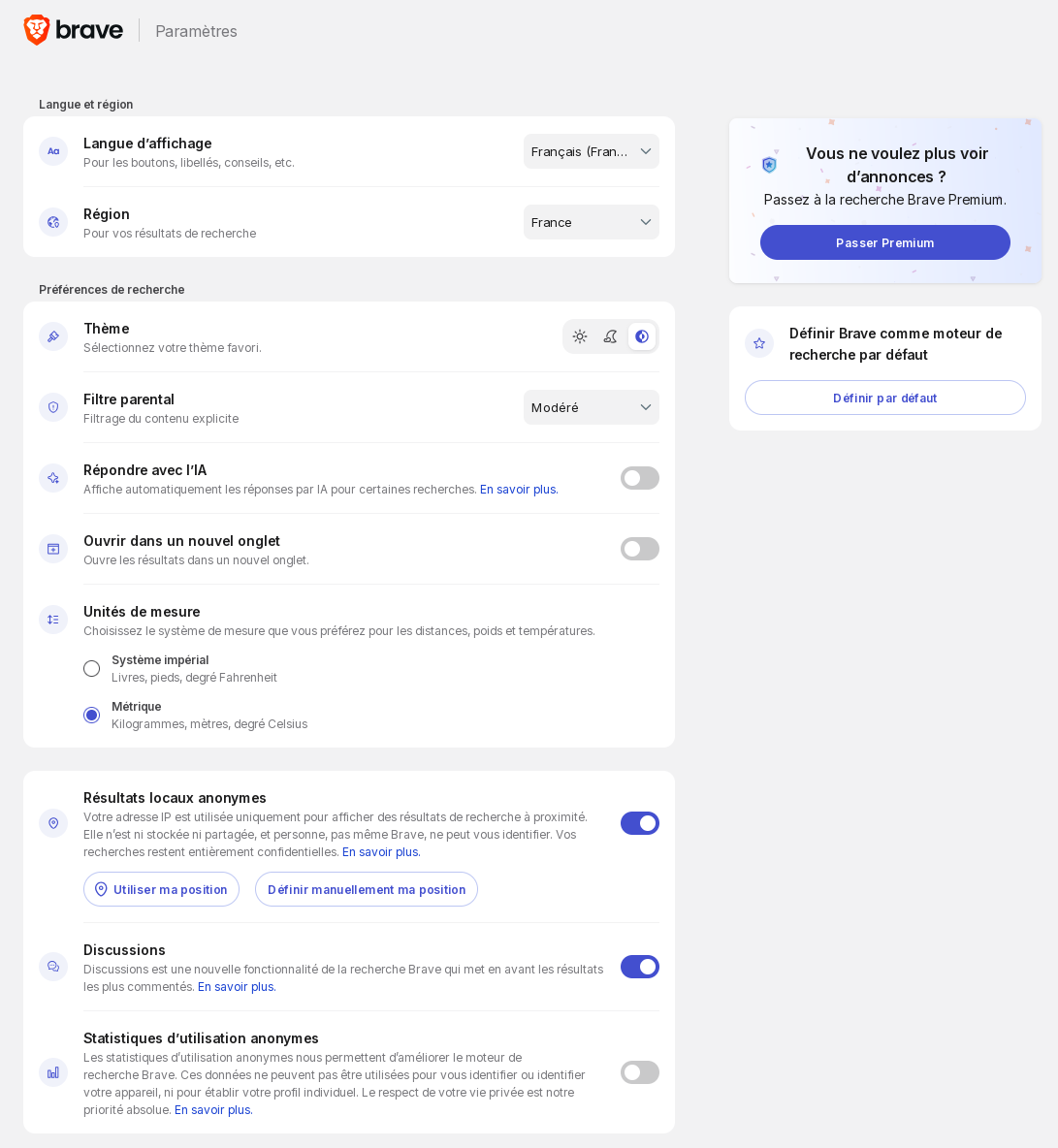Image resolution: width=1058 pixels, height=1148 pixels.
Task: Disable the Discussions toggle
Action: pyautogui.click(x=640, y=967)
